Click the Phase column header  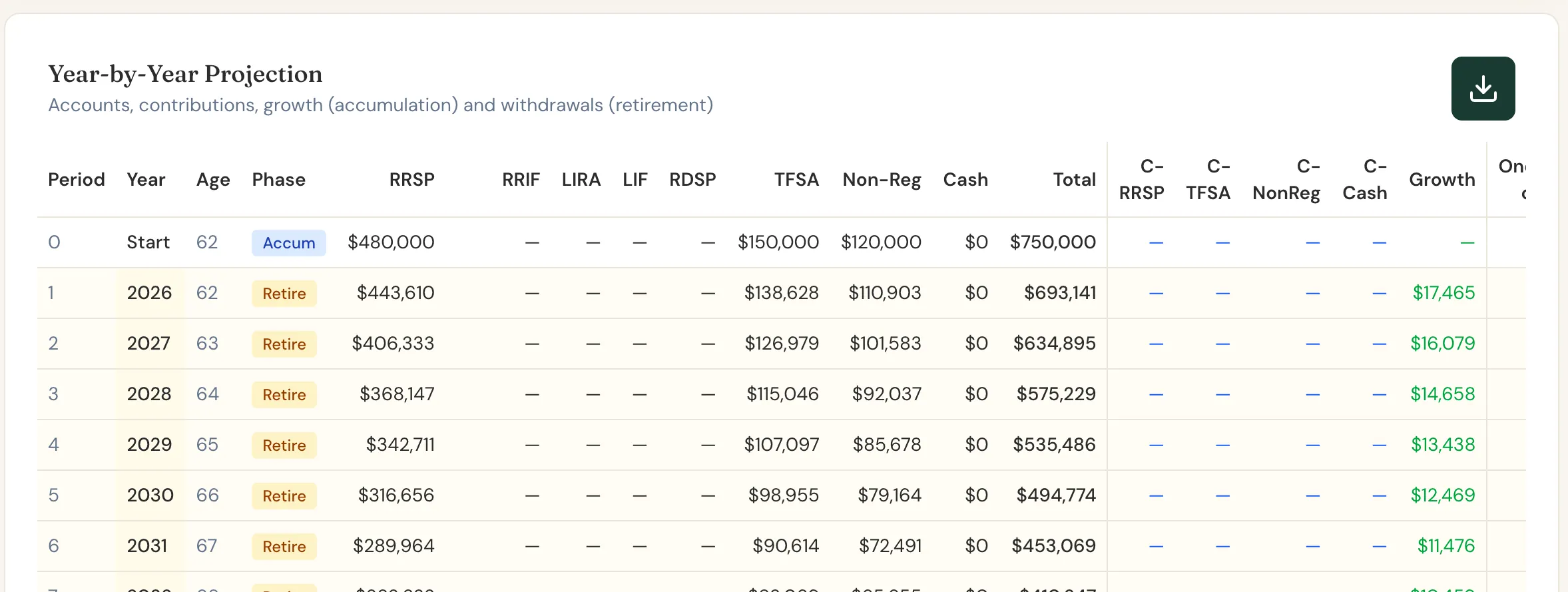point(278,180)
